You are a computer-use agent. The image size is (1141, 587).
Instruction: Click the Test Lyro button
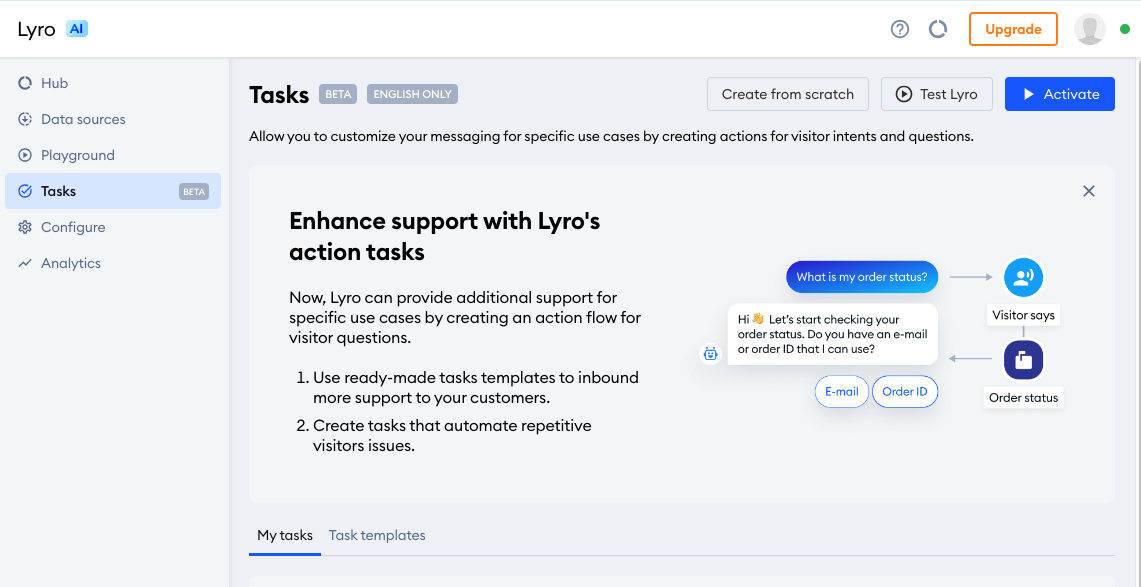point(937,94)
